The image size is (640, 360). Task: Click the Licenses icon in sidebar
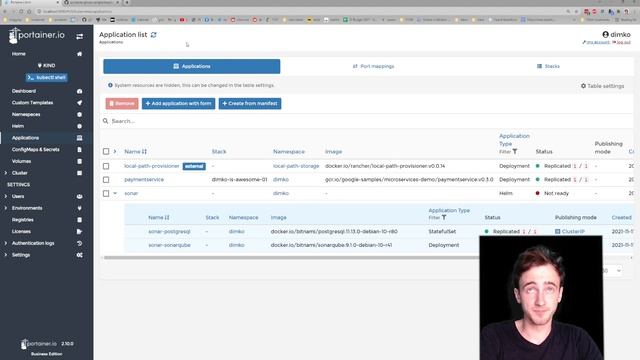pos(80,231)
